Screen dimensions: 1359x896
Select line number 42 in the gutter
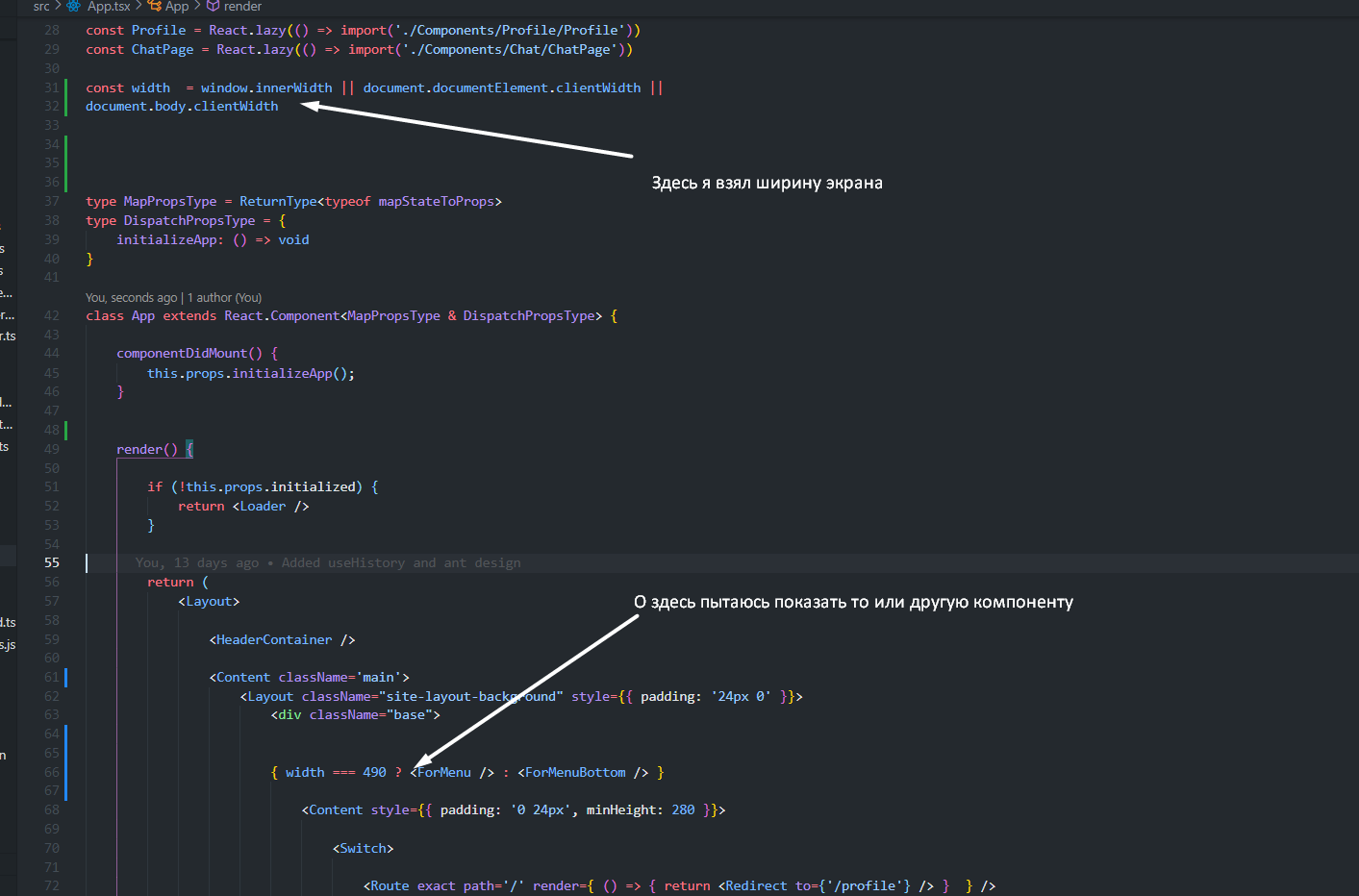click(51, 315)
